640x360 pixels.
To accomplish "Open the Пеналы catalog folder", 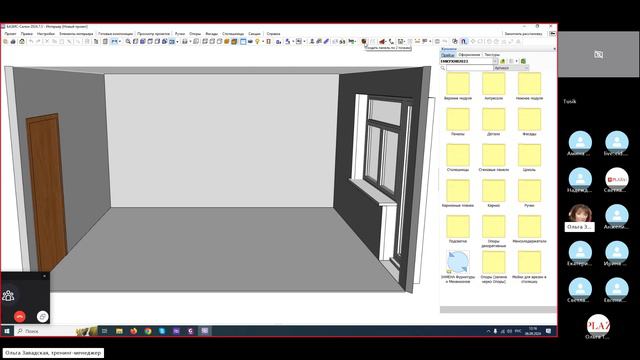I will coord(458,122).
